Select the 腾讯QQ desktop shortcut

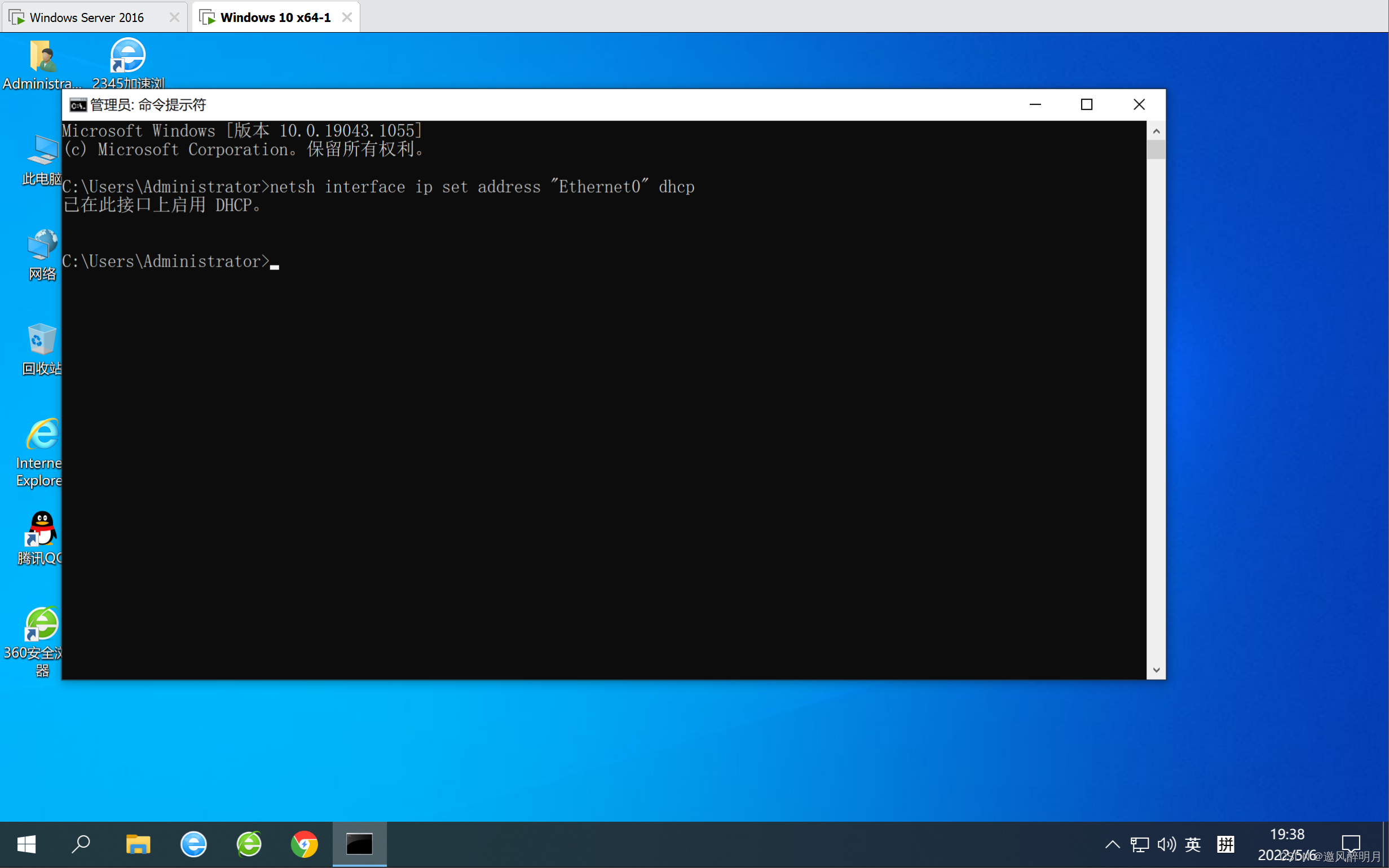[40, 538]
